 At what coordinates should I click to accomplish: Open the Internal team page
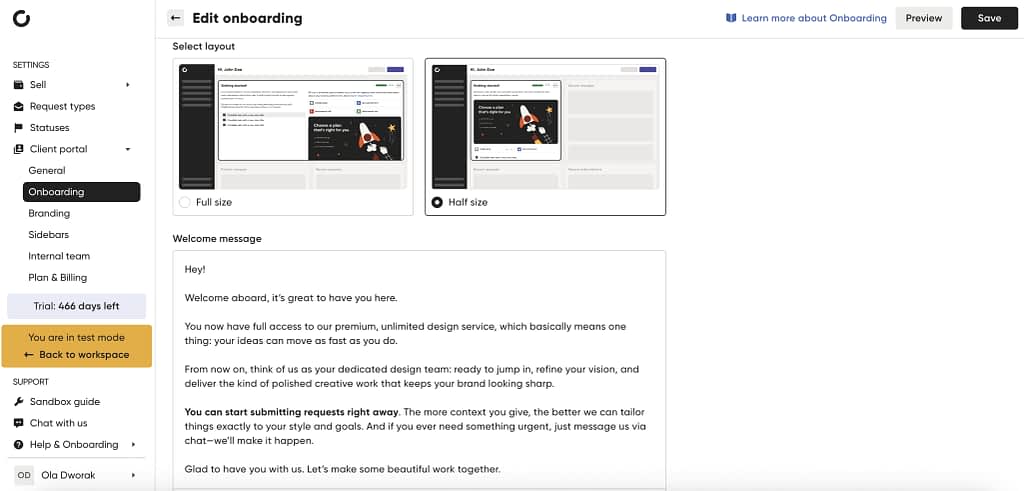[x=59, y=256]
